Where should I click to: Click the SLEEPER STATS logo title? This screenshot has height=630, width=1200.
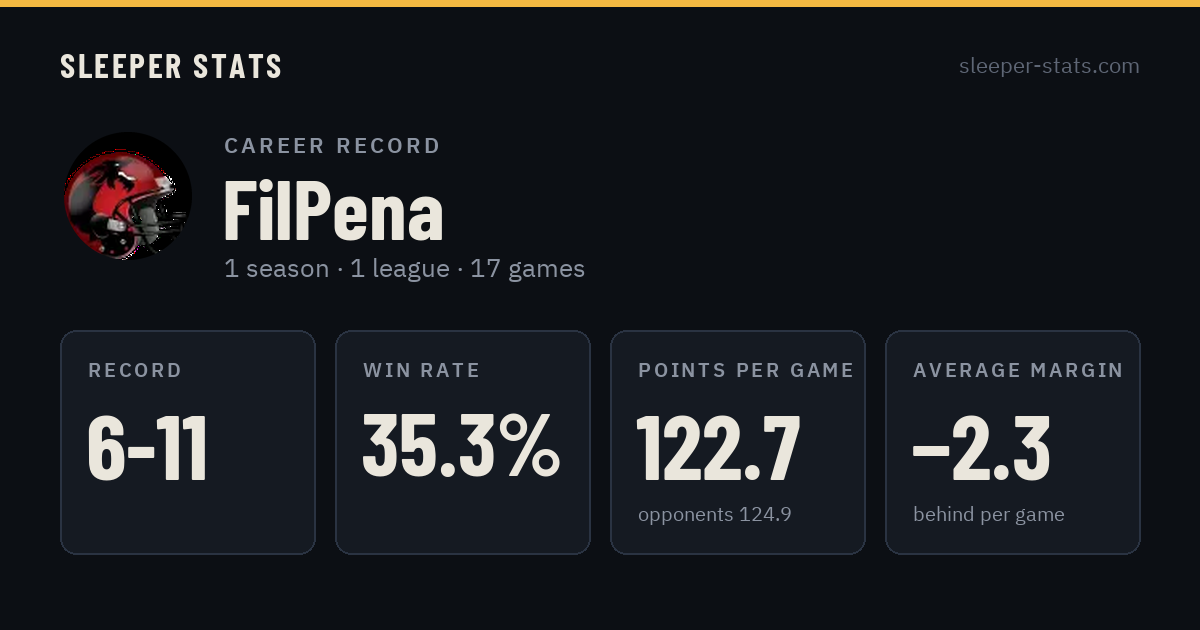[171, 66]
